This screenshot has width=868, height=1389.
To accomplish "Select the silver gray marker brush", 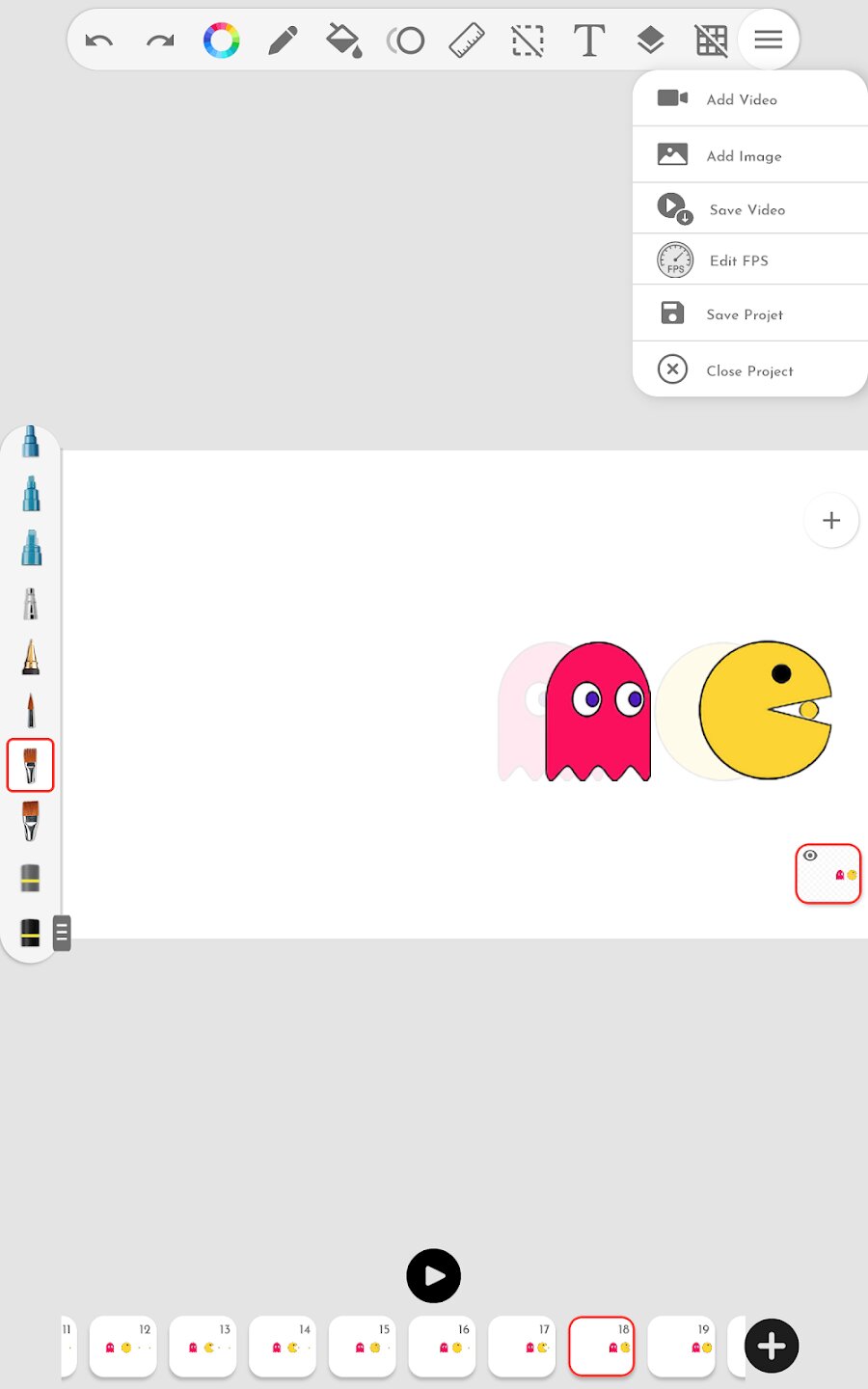I will pos(31,604).
